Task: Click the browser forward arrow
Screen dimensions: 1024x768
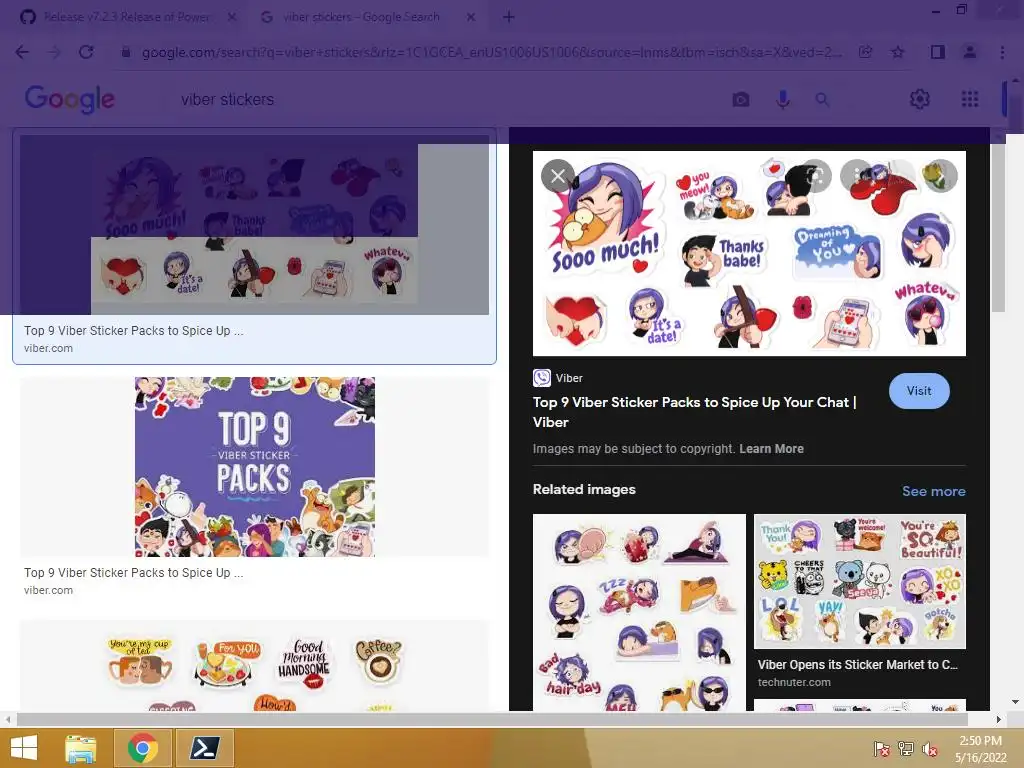Action: click(x=54, y=52)
